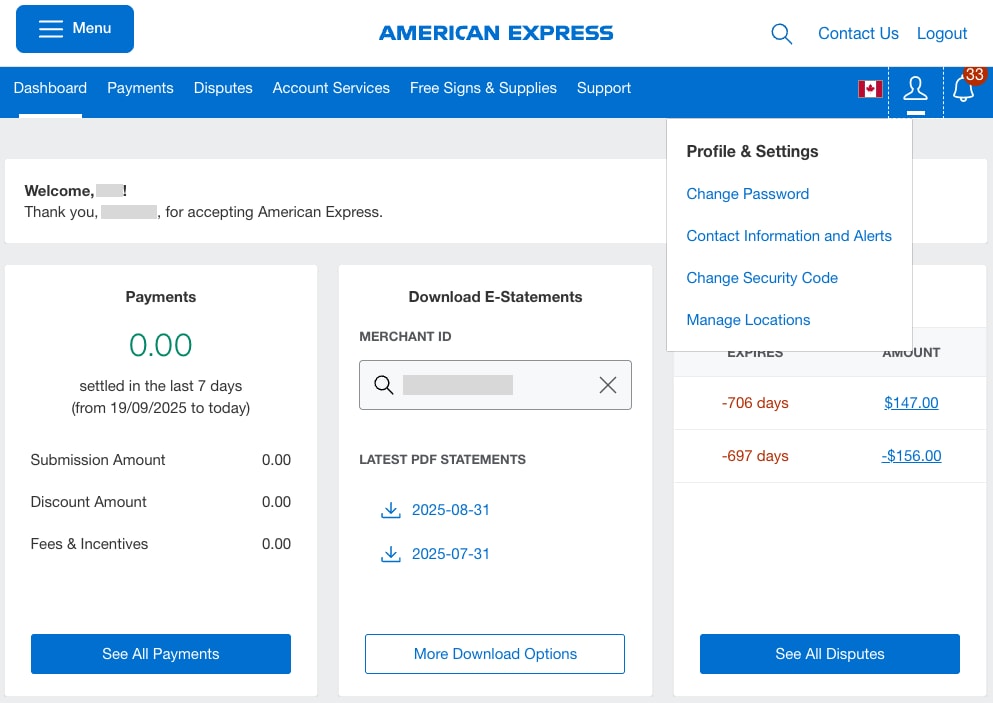The image size is (993, 703).
Task: Click the download icon beside 2025-07-31
Action: tap(391, 554)
